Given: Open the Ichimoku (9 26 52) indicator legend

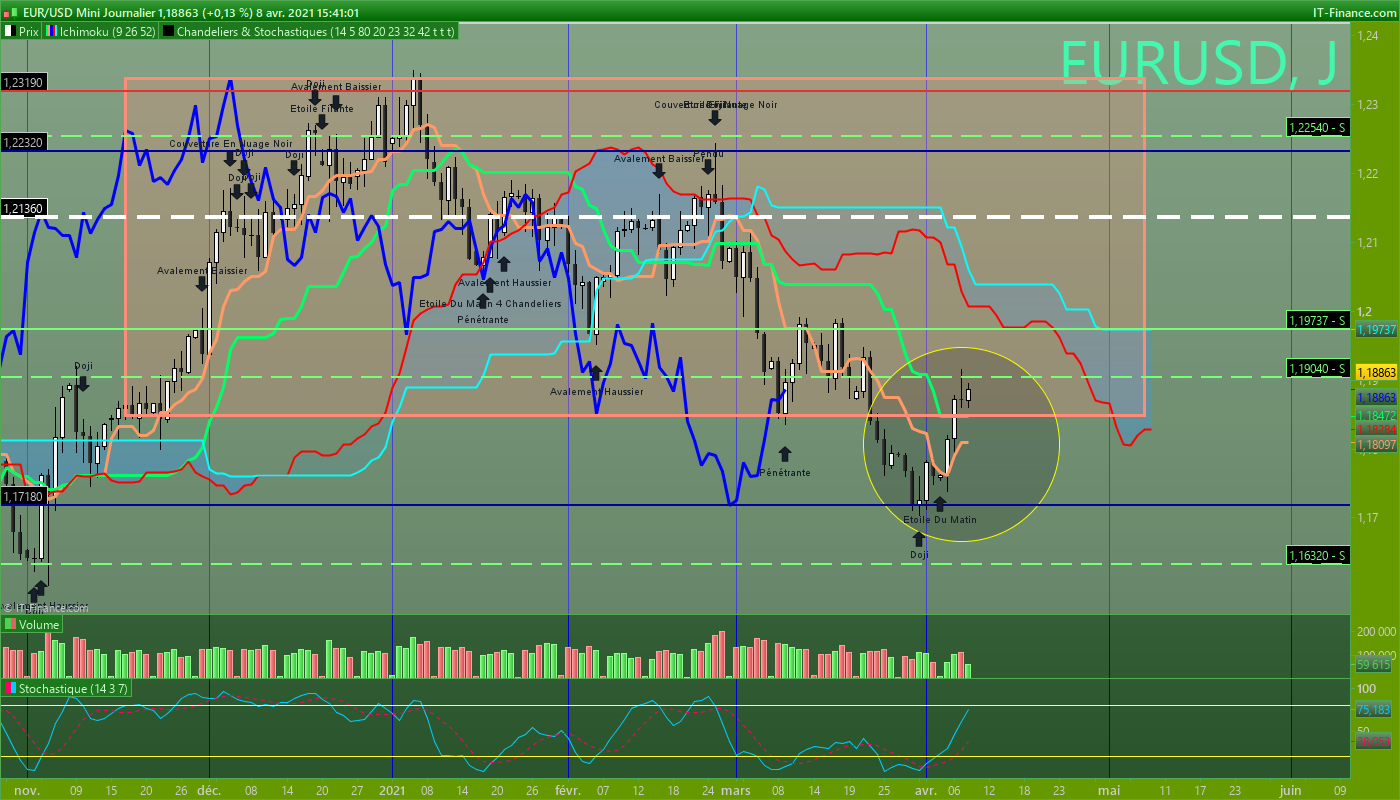Looking at the screenshot, I should pyautogui.click(x=100, y=31).
